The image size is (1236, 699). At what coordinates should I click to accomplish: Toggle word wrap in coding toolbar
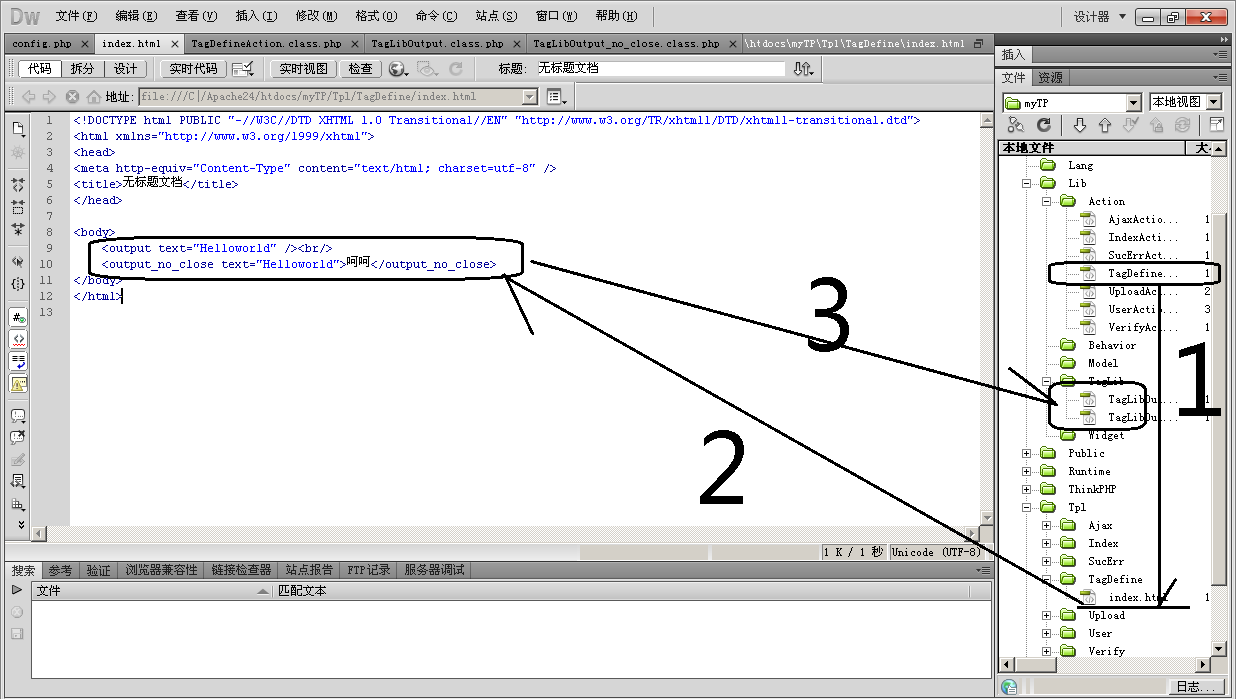(18, 360)
